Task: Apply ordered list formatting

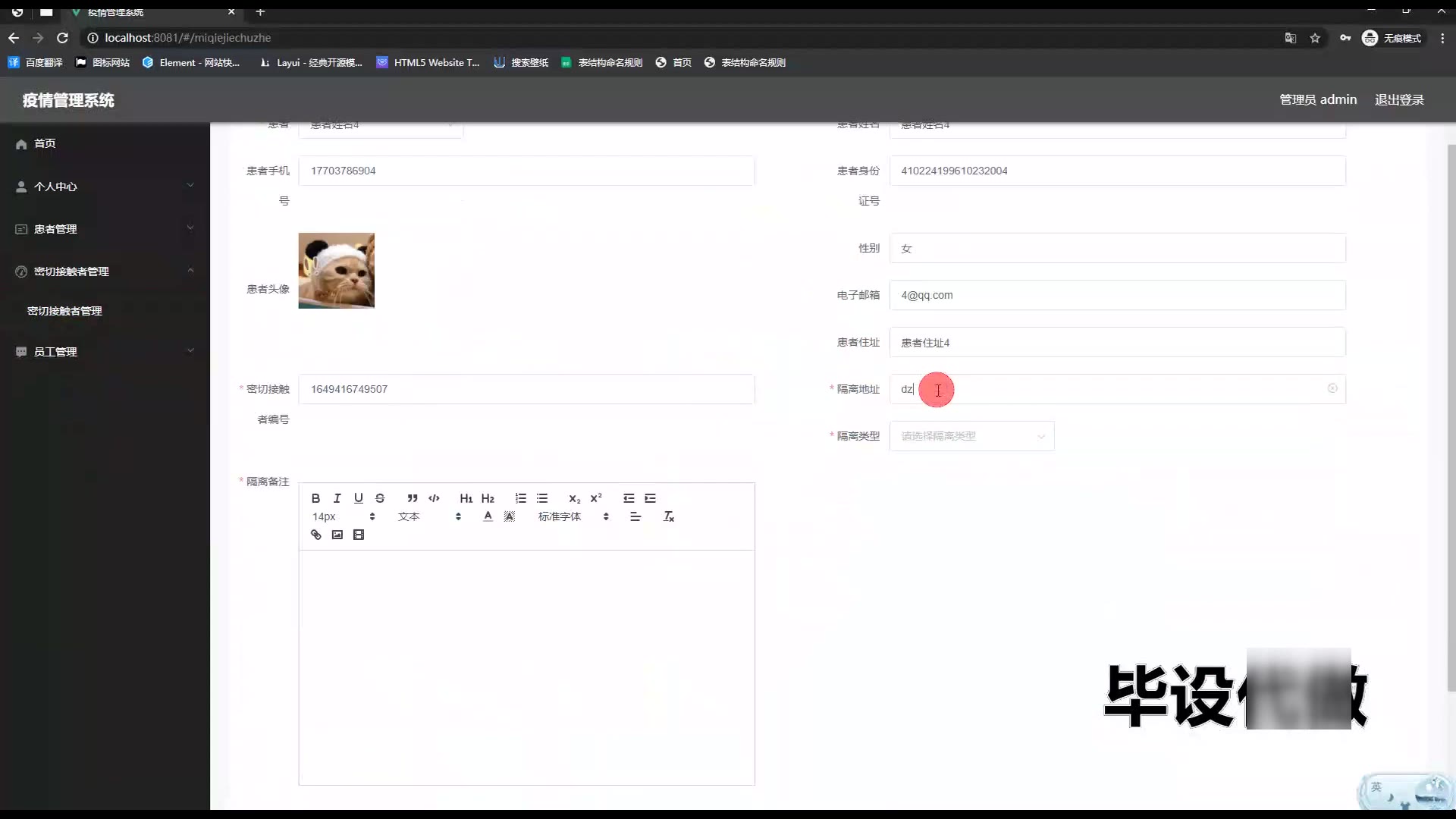Action: [x=520, y=498]
